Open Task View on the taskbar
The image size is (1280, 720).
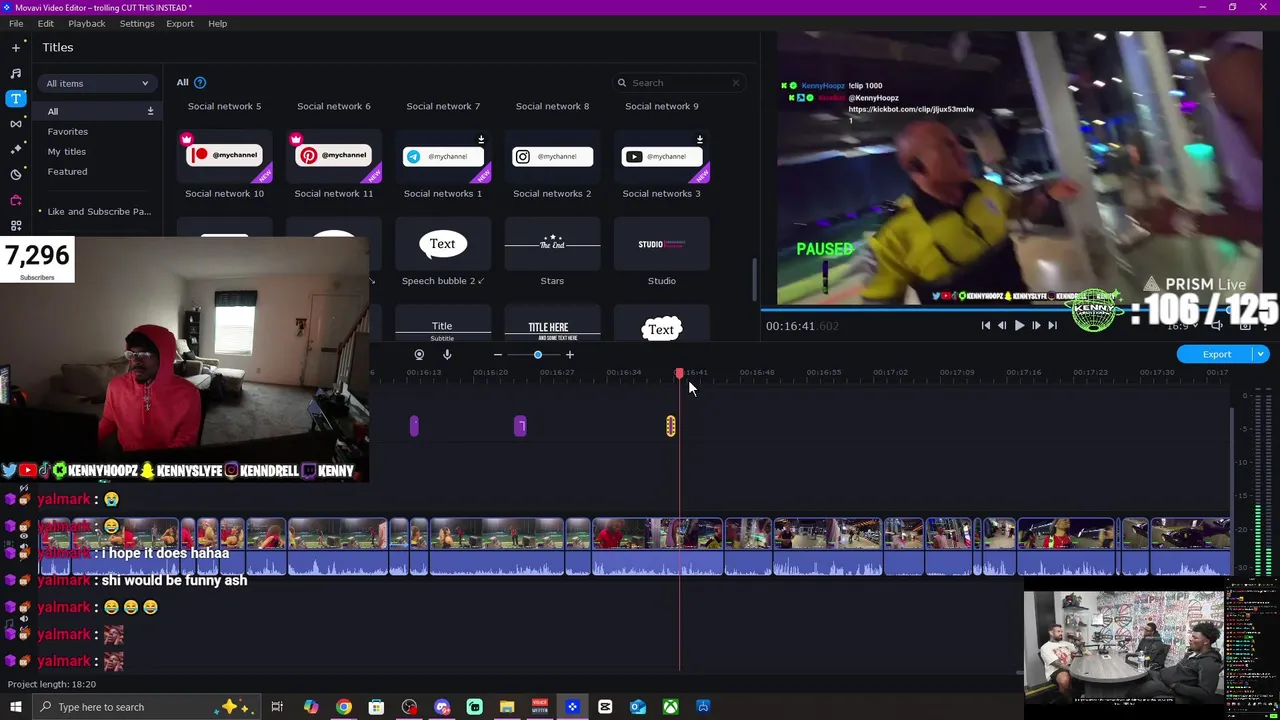pyautogui.click(x=277, y=707)
